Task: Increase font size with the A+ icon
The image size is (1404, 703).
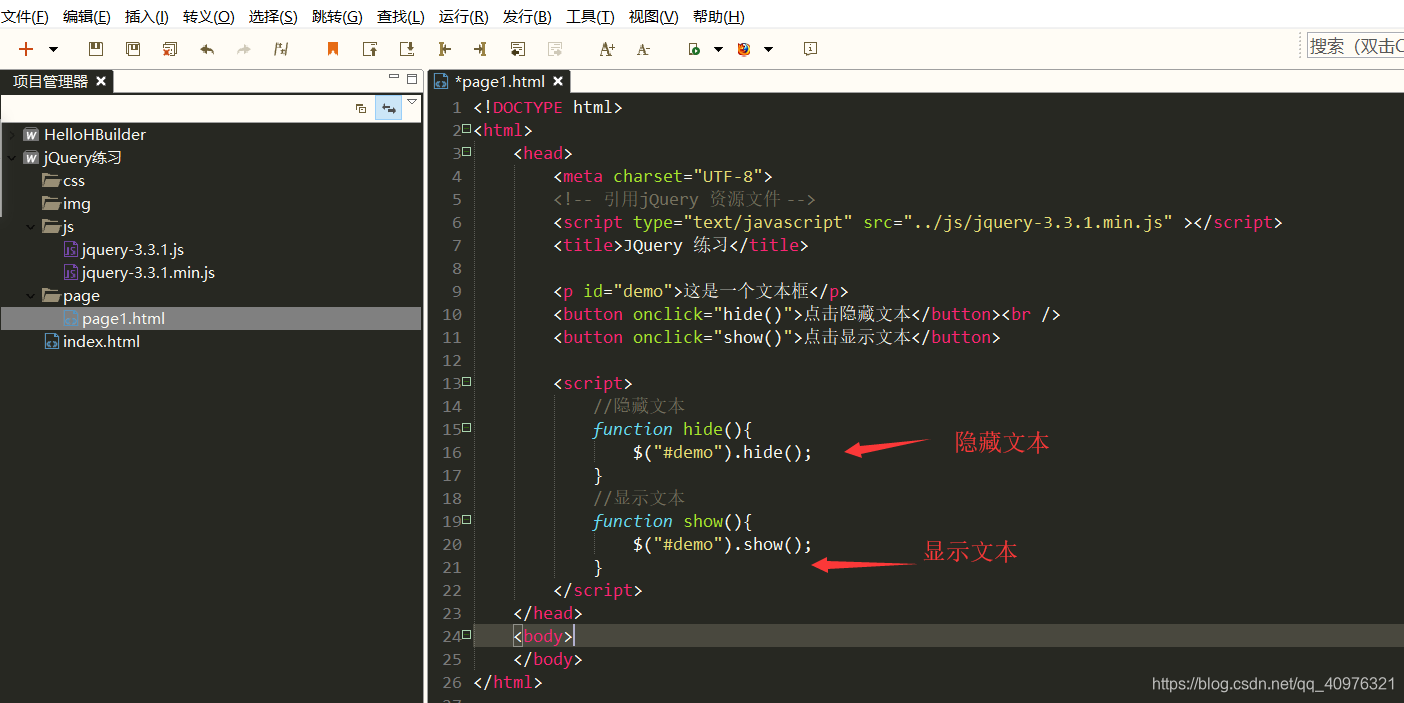Action: click(607, 49)
